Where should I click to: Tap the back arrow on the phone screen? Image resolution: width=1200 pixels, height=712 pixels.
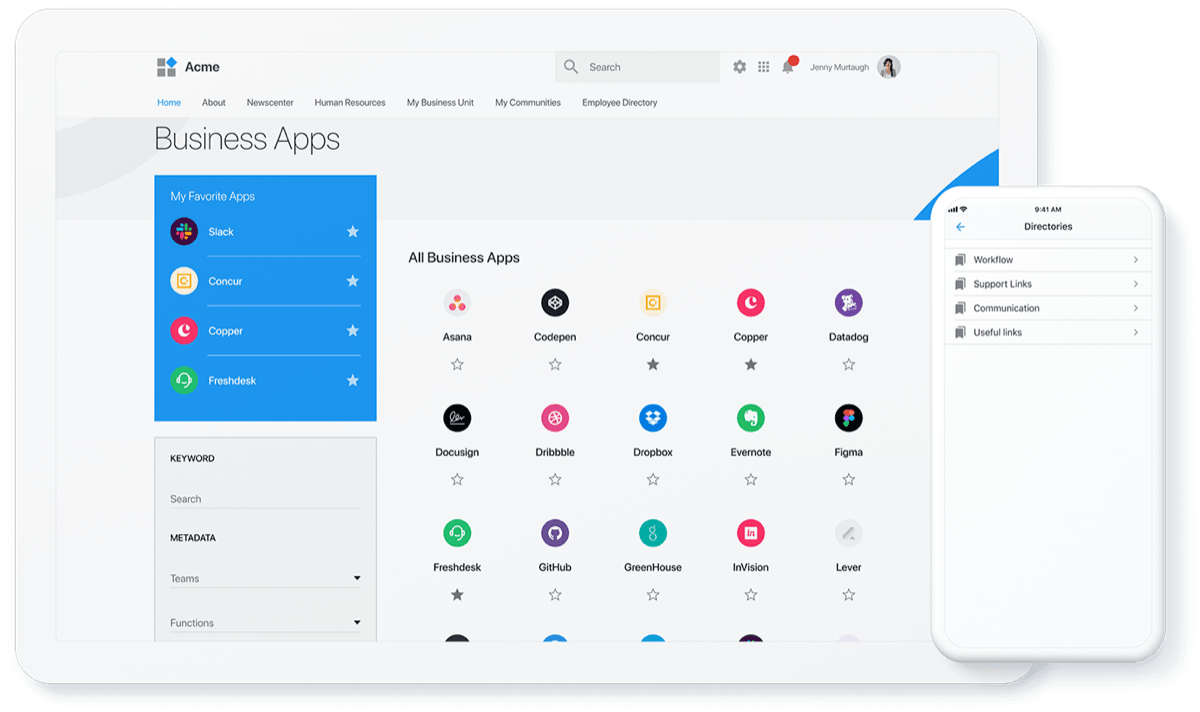(961, 227)
